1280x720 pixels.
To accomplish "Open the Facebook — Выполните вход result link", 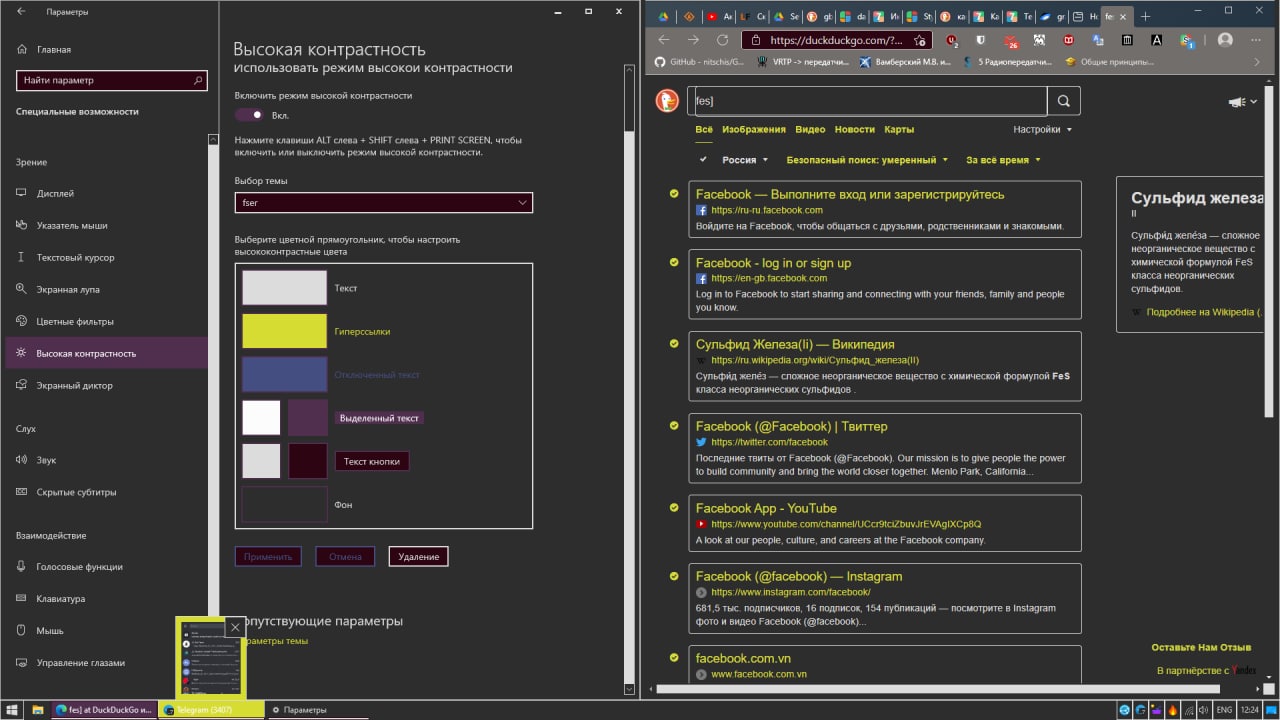I will click(850, 194).
